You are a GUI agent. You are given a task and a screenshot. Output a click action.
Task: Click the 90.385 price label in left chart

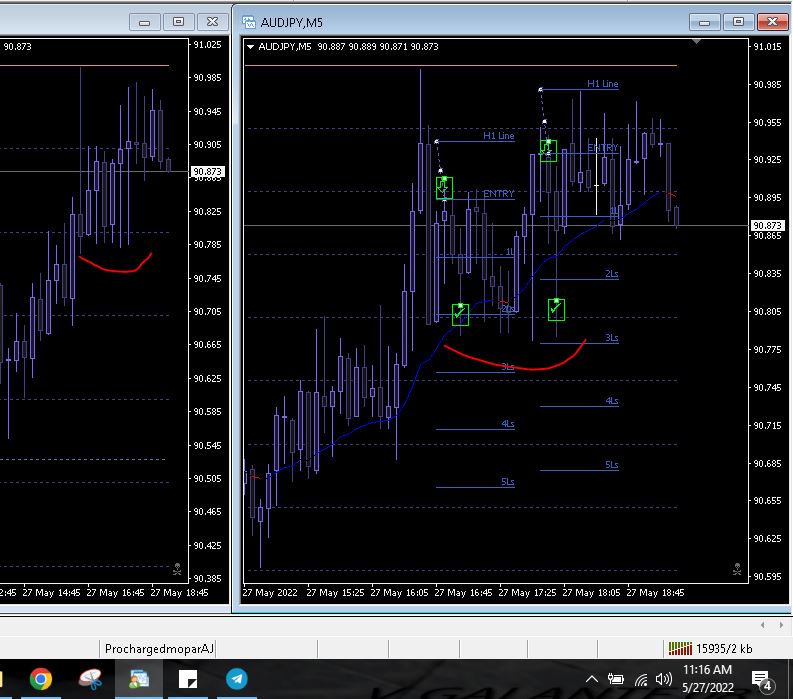point(208,578)
